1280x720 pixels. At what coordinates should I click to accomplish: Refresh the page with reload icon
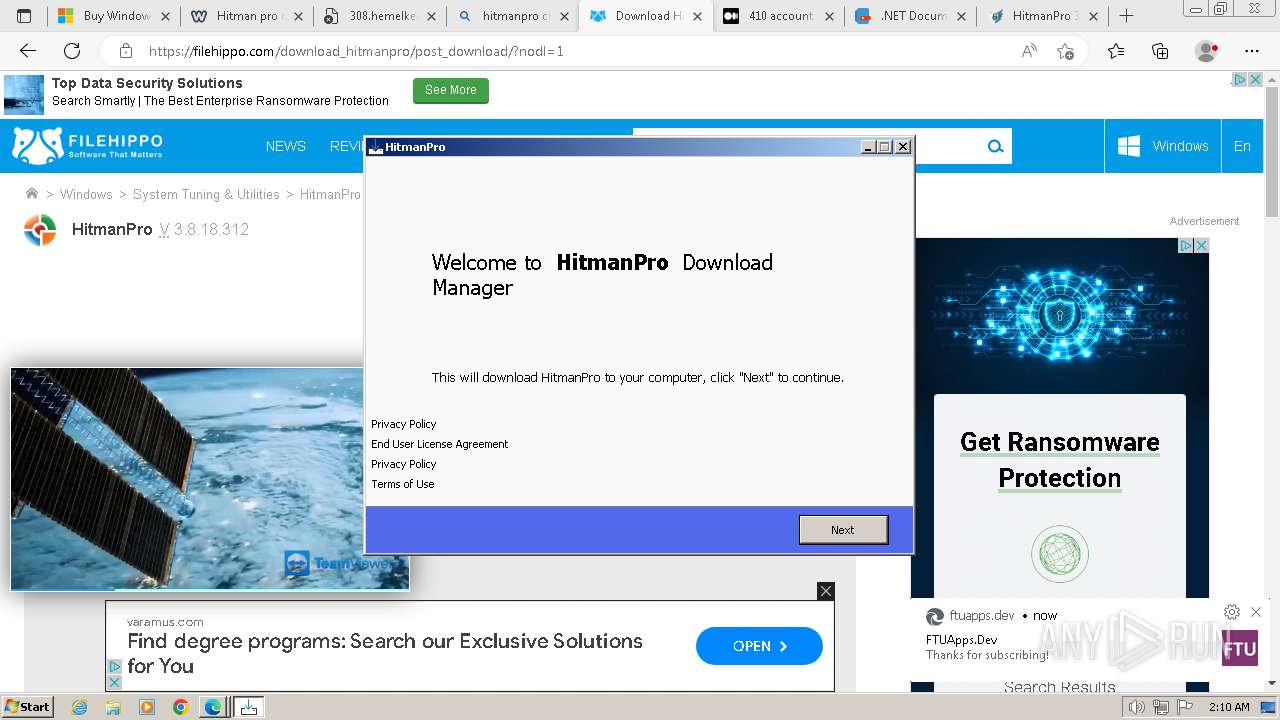(x=72, y=51)
